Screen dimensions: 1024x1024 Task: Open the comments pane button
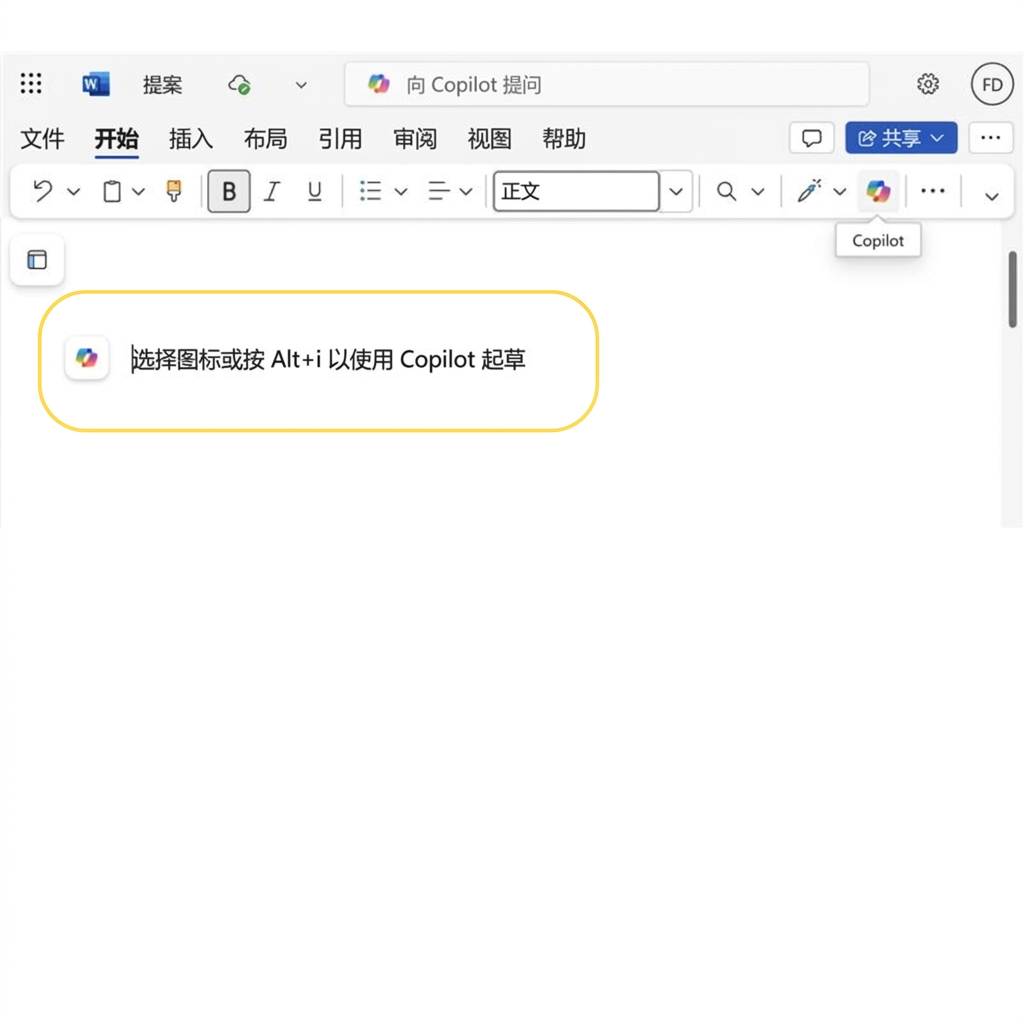[811, 138]
